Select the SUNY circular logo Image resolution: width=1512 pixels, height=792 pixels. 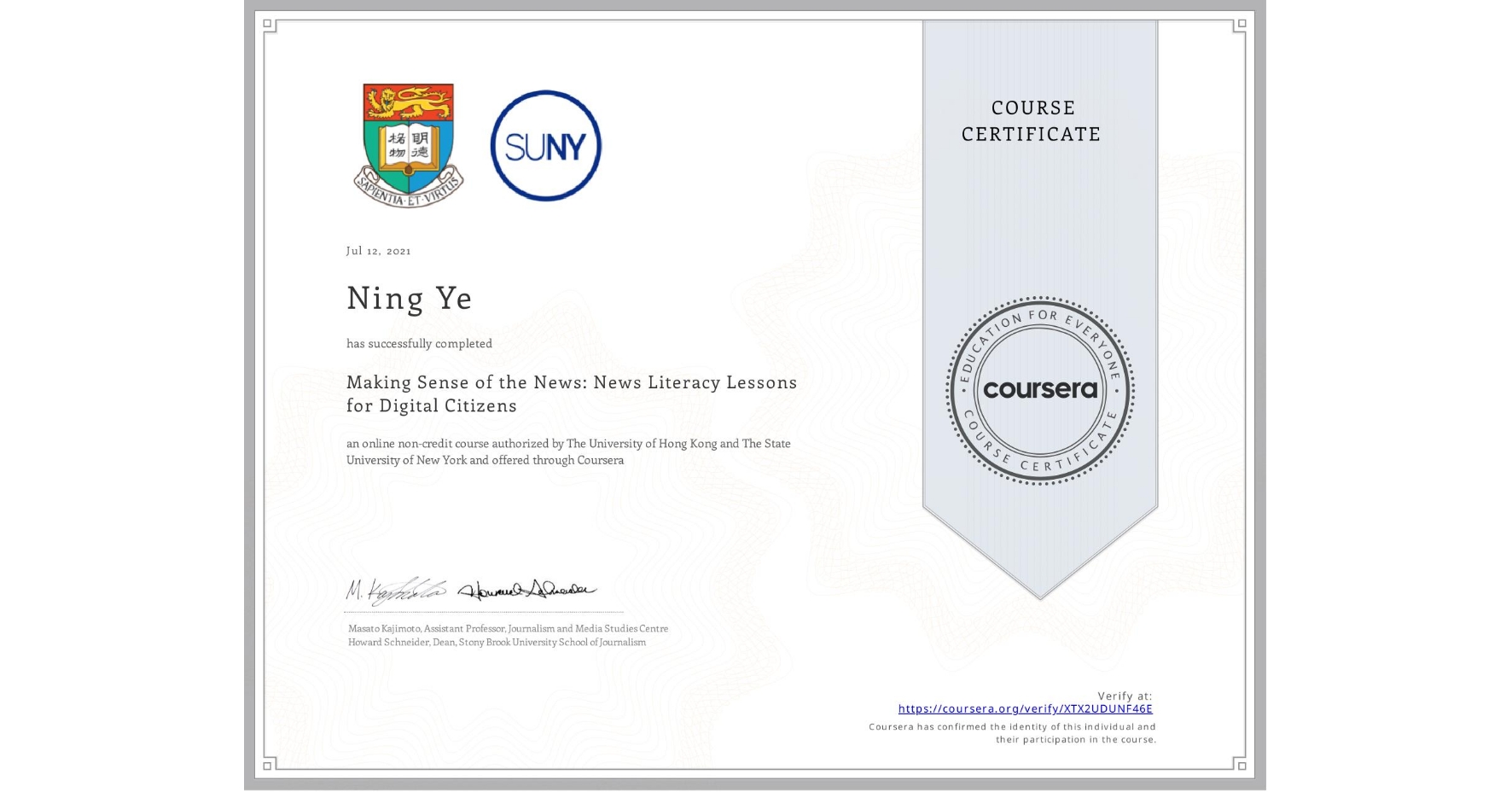[x=545, y=145]
